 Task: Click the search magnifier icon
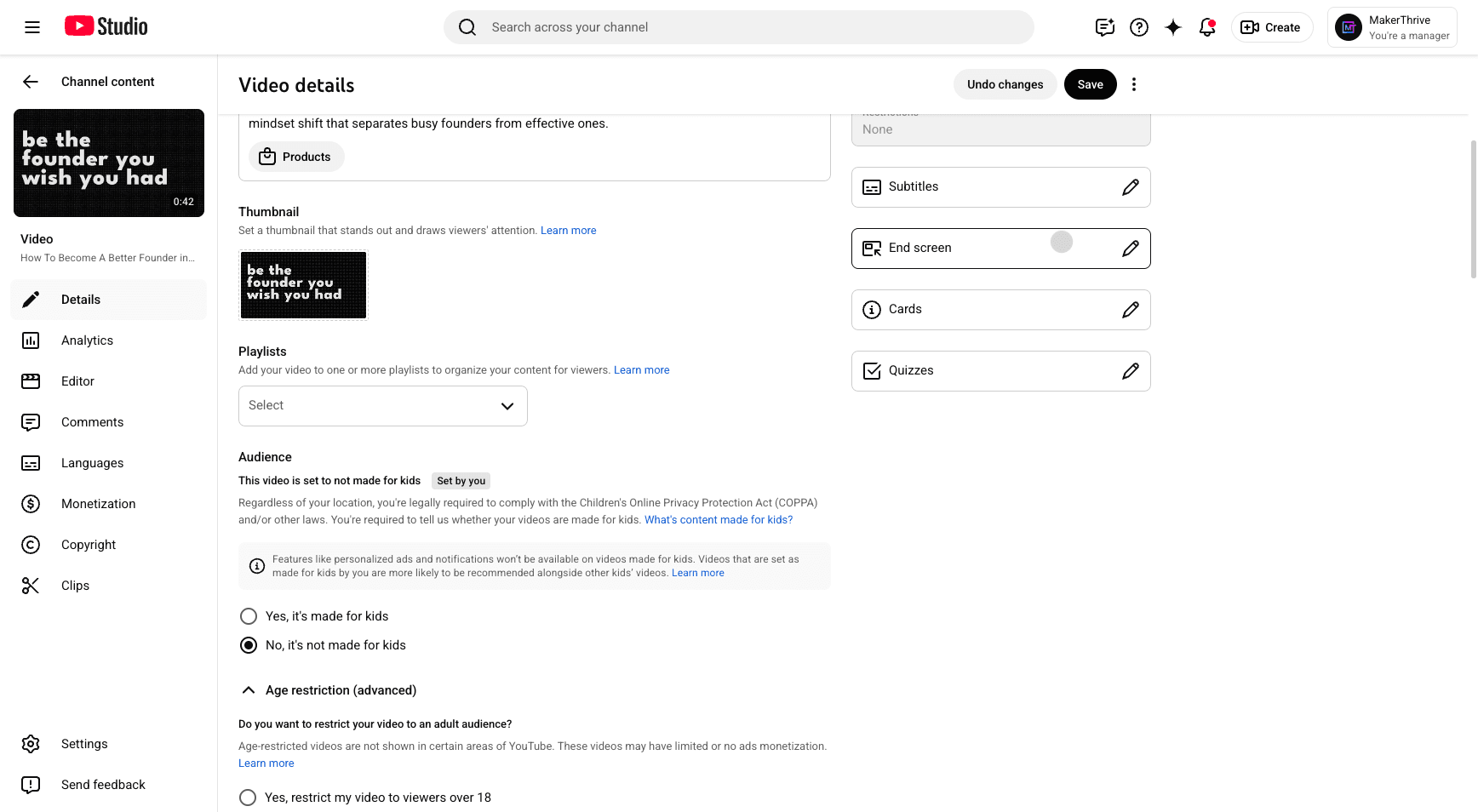pyautogui.click(x=467, y=27)
